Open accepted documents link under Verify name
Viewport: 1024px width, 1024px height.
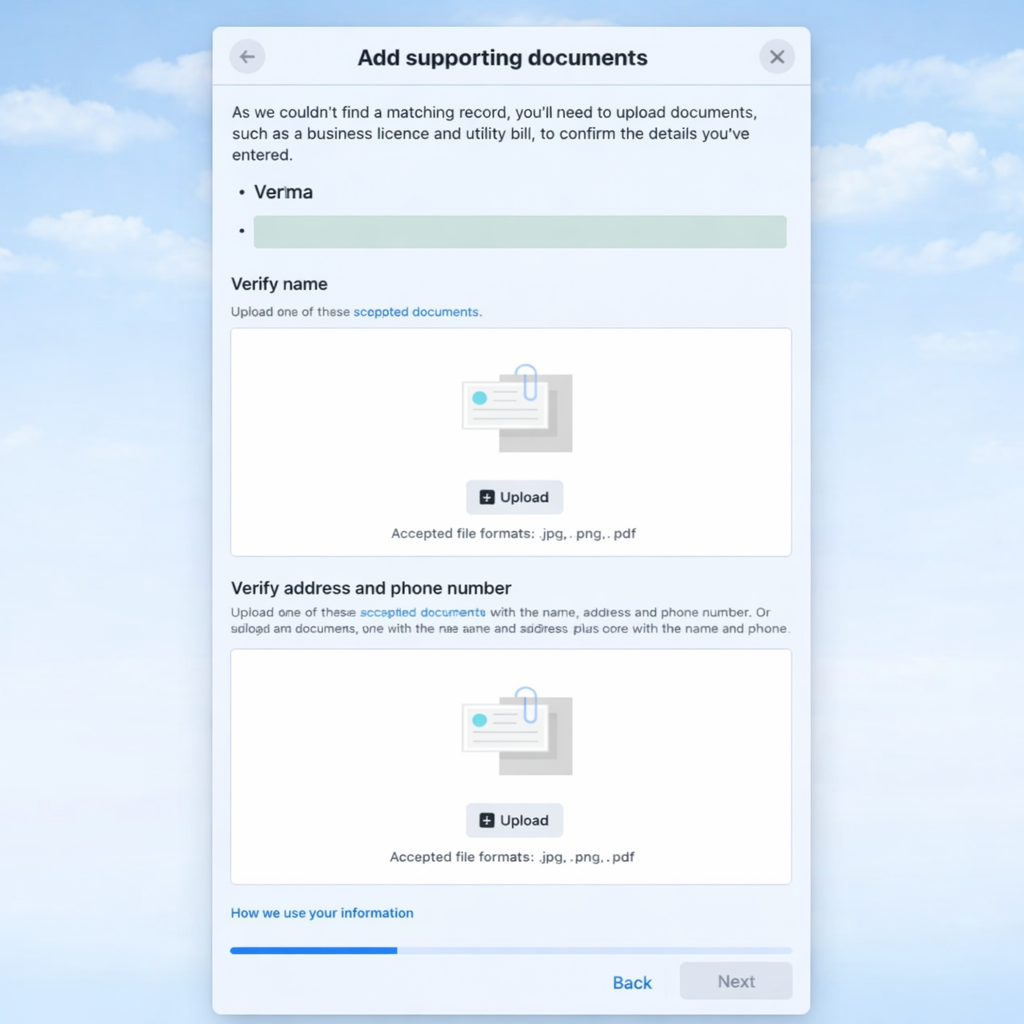tap(416, 312)
